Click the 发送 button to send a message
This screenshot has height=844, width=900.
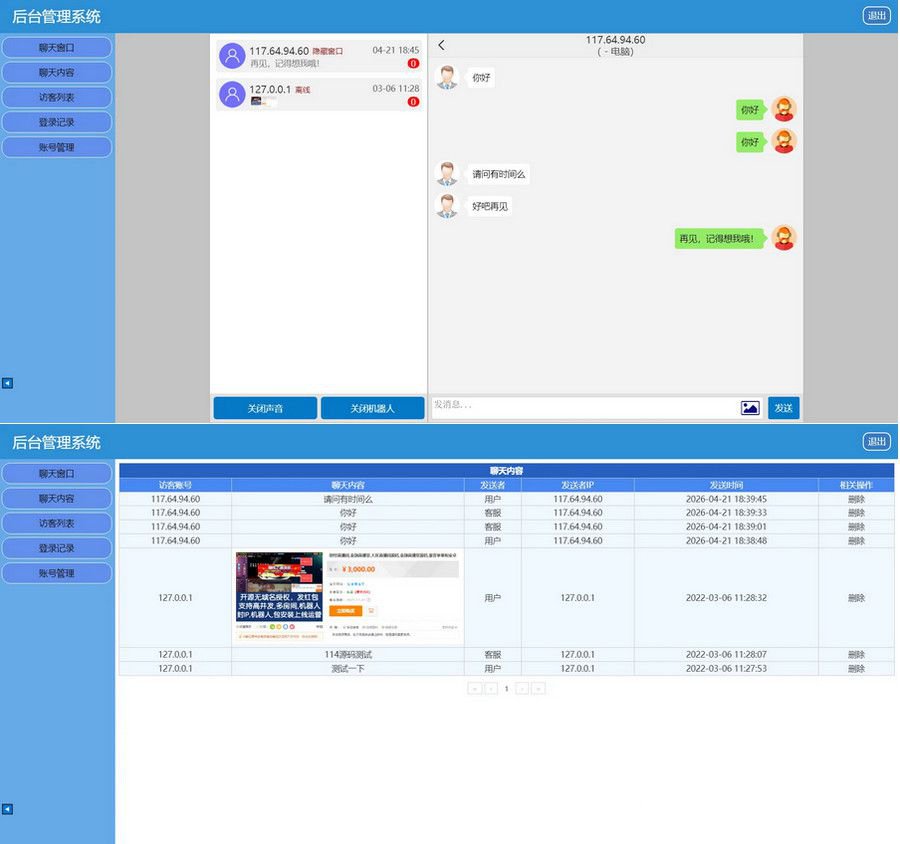(x=783, y=408)
